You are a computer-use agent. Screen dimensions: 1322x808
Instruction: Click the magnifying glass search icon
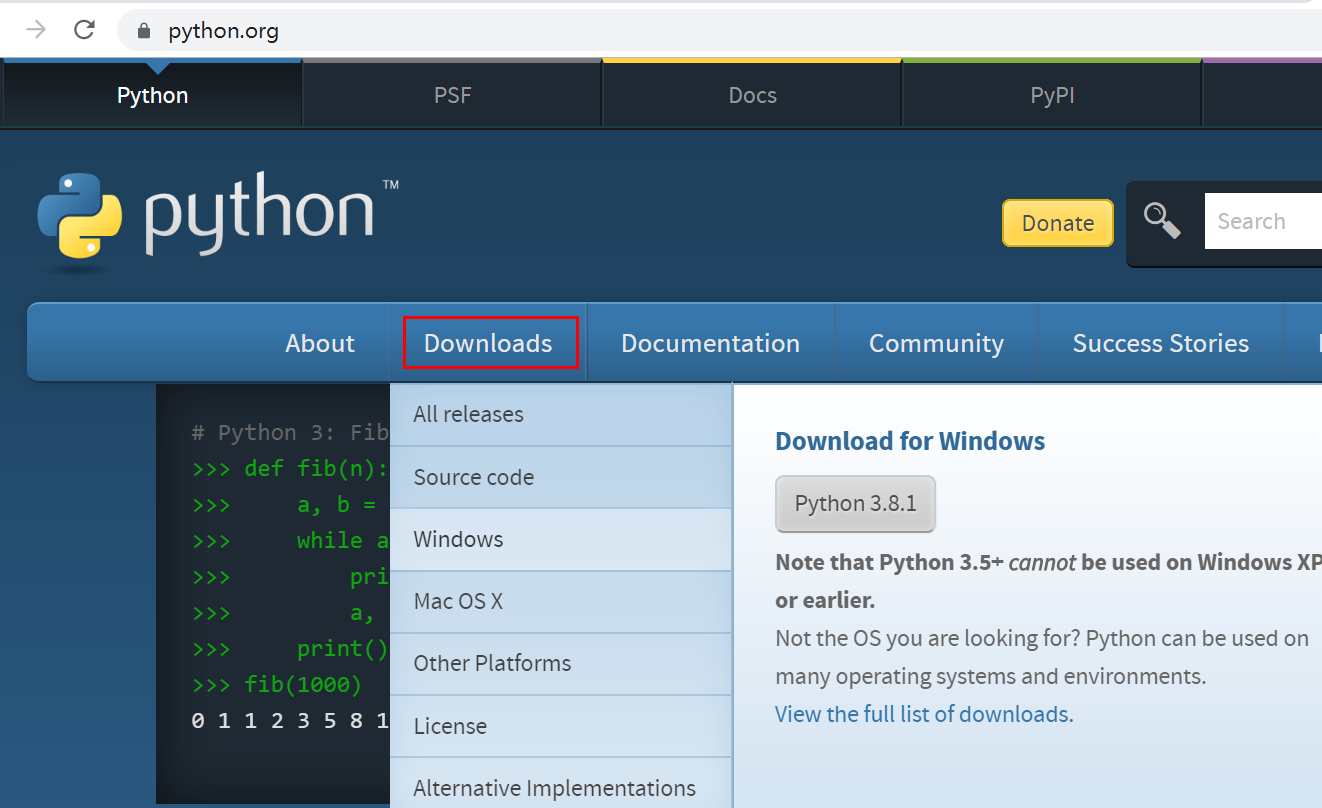1162,221
